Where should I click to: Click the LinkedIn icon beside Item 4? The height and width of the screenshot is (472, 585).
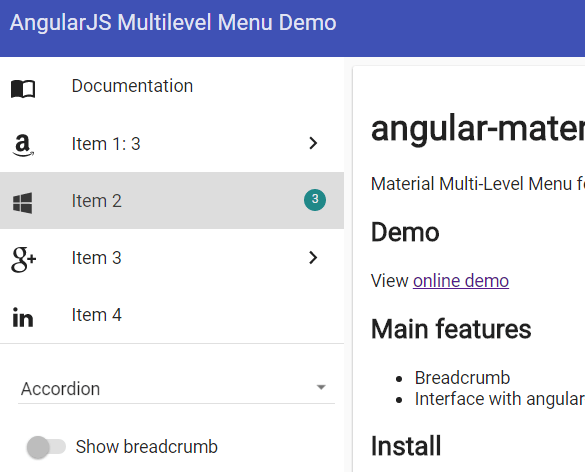coord(23,317)
